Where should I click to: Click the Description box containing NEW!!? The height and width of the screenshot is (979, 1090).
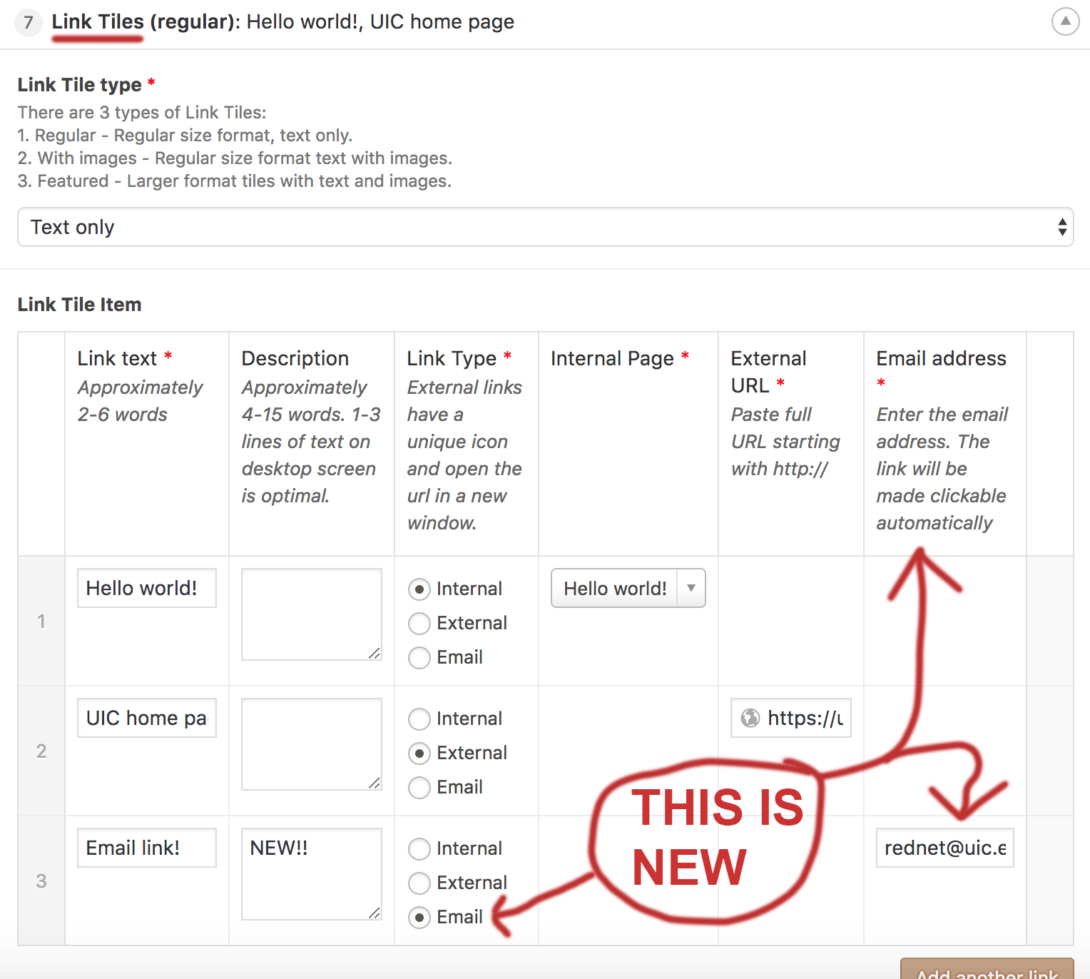point(310,873)
